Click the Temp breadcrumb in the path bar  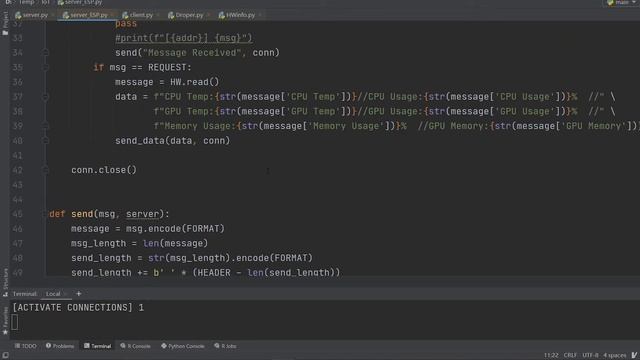tap(27, 2)
